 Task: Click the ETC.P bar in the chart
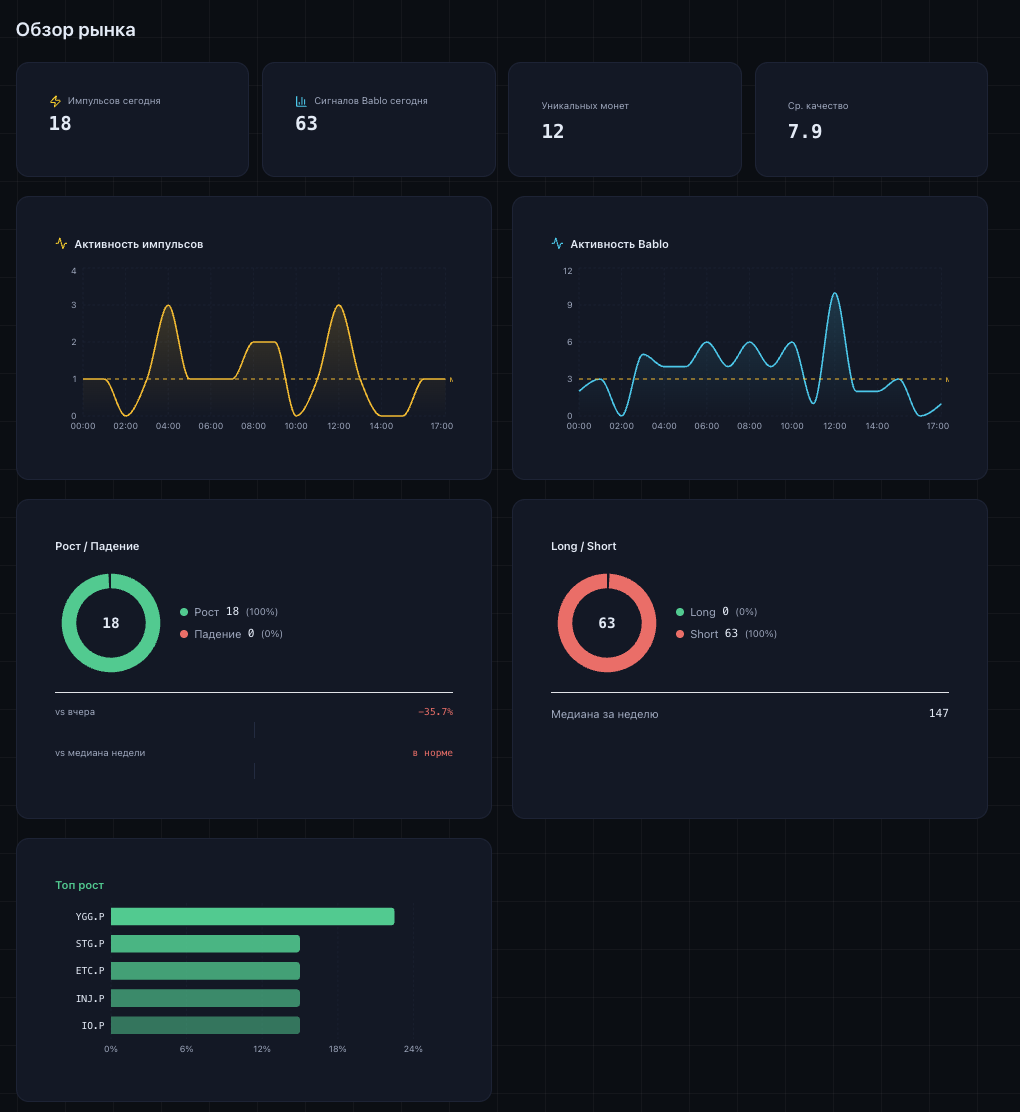coord(205,971)
